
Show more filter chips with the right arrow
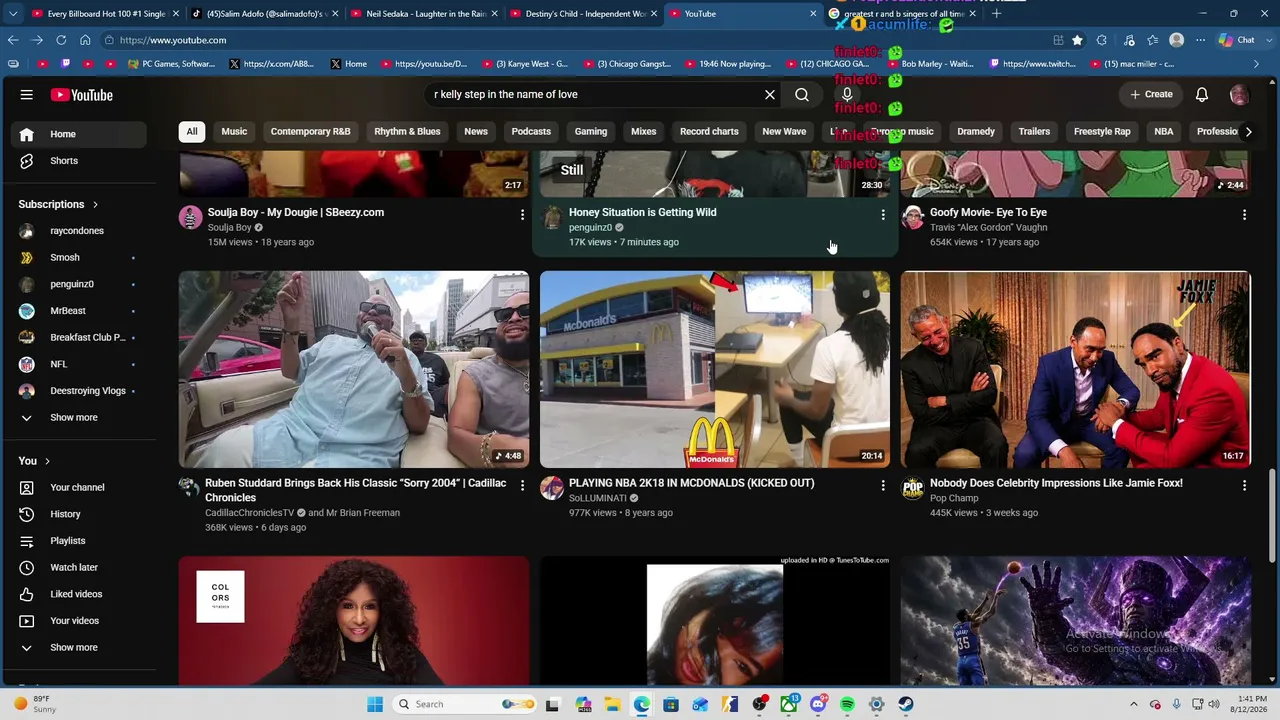tap(1247, 131)
